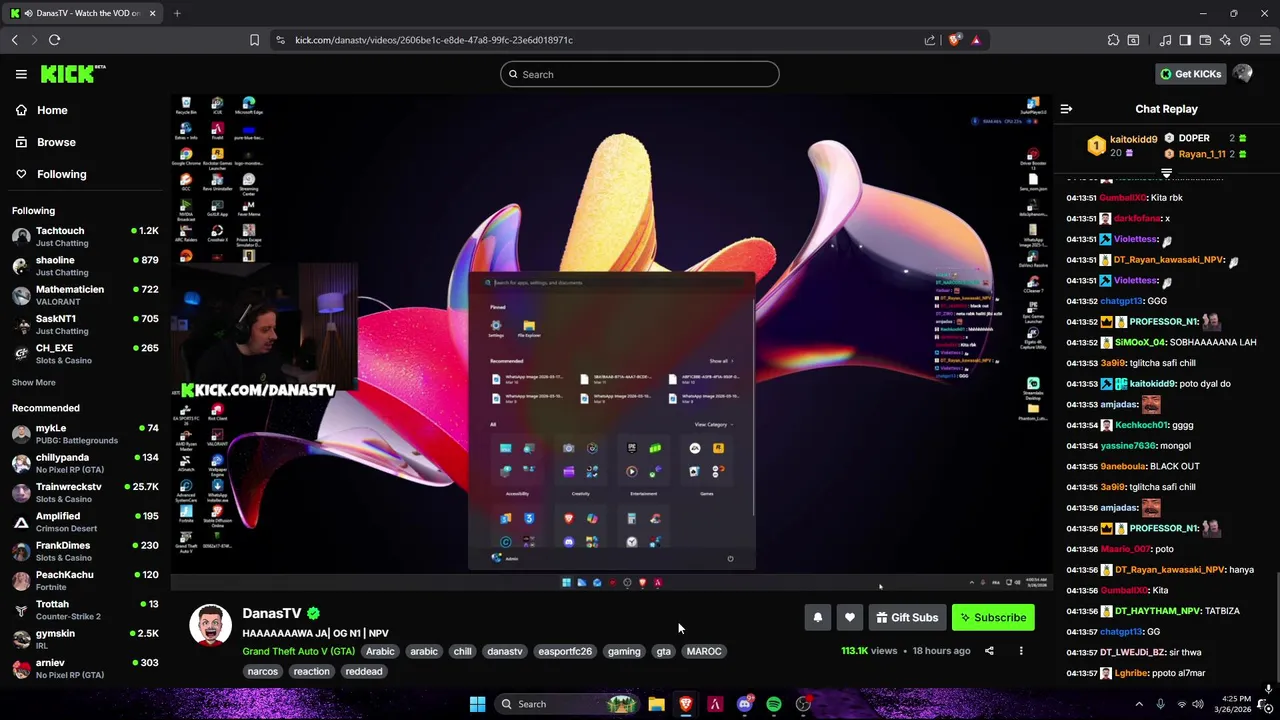The width and height of the screenshot is (1280, 720).
Task: Click DanasTV streamer avatar
Action: [210, 625]
